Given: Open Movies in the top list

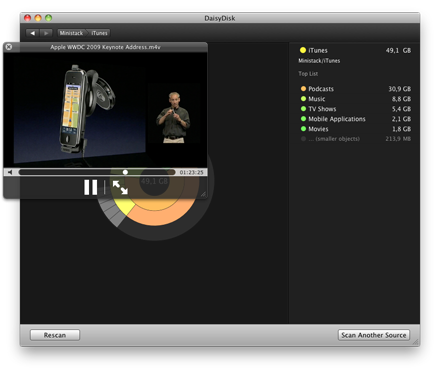Looking at the screenshot, I should point(355,129).
